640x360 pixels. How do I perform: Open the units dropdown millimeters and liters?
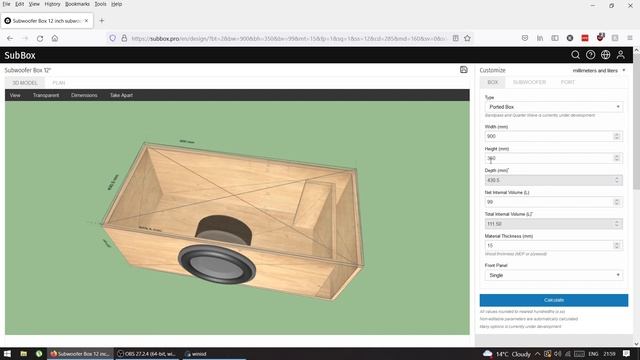click(598, 70)
